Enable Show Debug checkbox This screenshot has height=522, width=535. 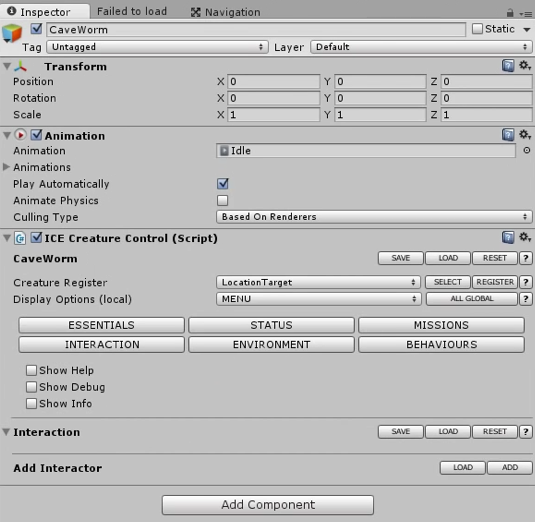point(31,387)
